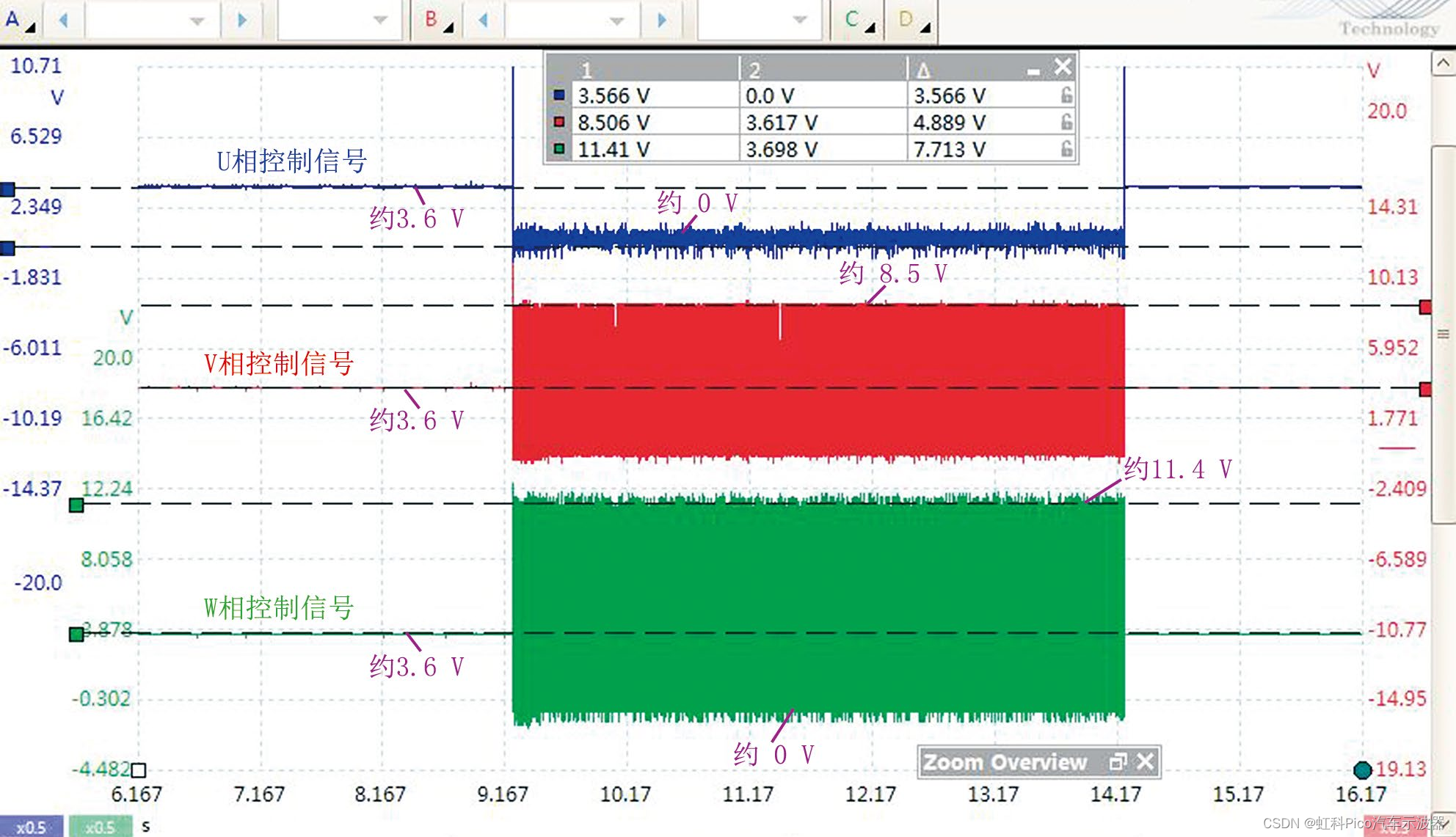Open Channel B options button
Image resolution: width=1456 pixels, height=837 pixels.
click(438, 20)
